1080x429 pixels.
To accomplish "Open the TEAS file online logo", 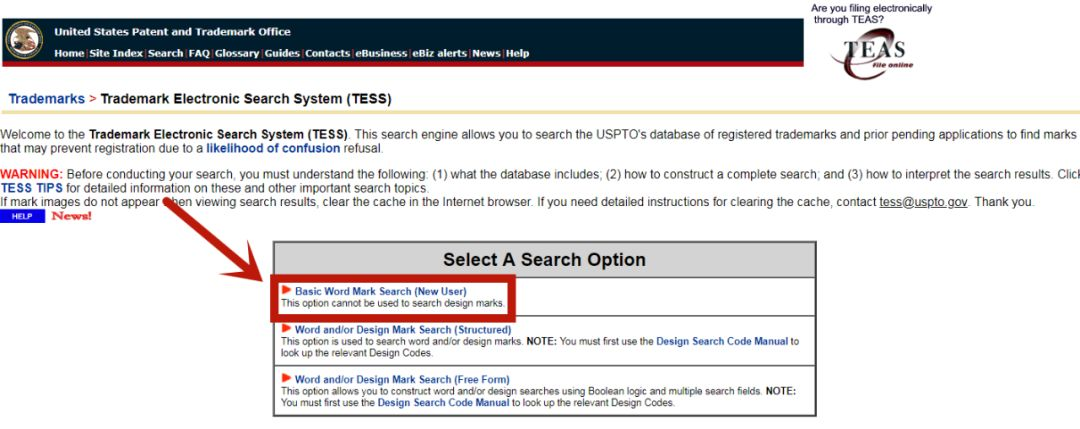I will point(873,54).
